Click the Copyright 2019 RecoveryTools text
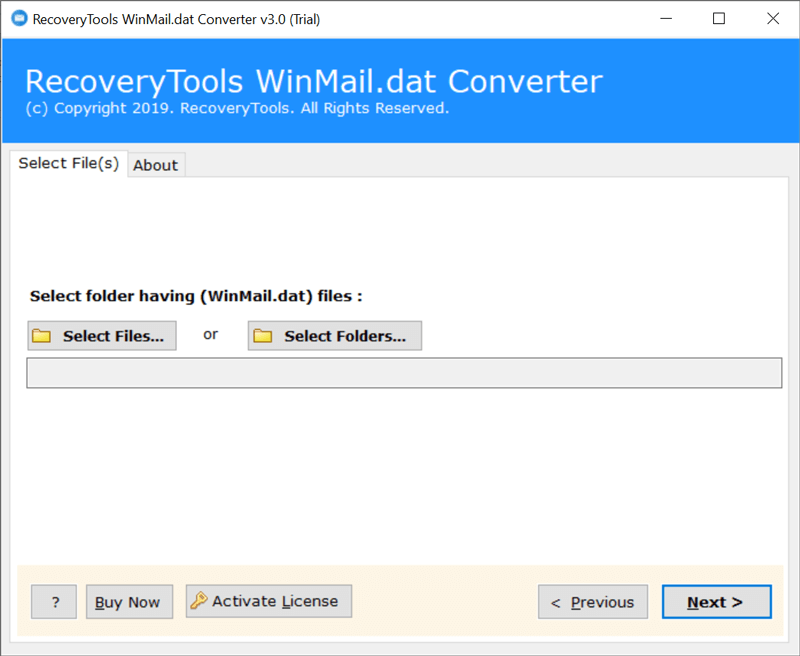The width and height of the screenshot is (800, 656). pos(237,109)
